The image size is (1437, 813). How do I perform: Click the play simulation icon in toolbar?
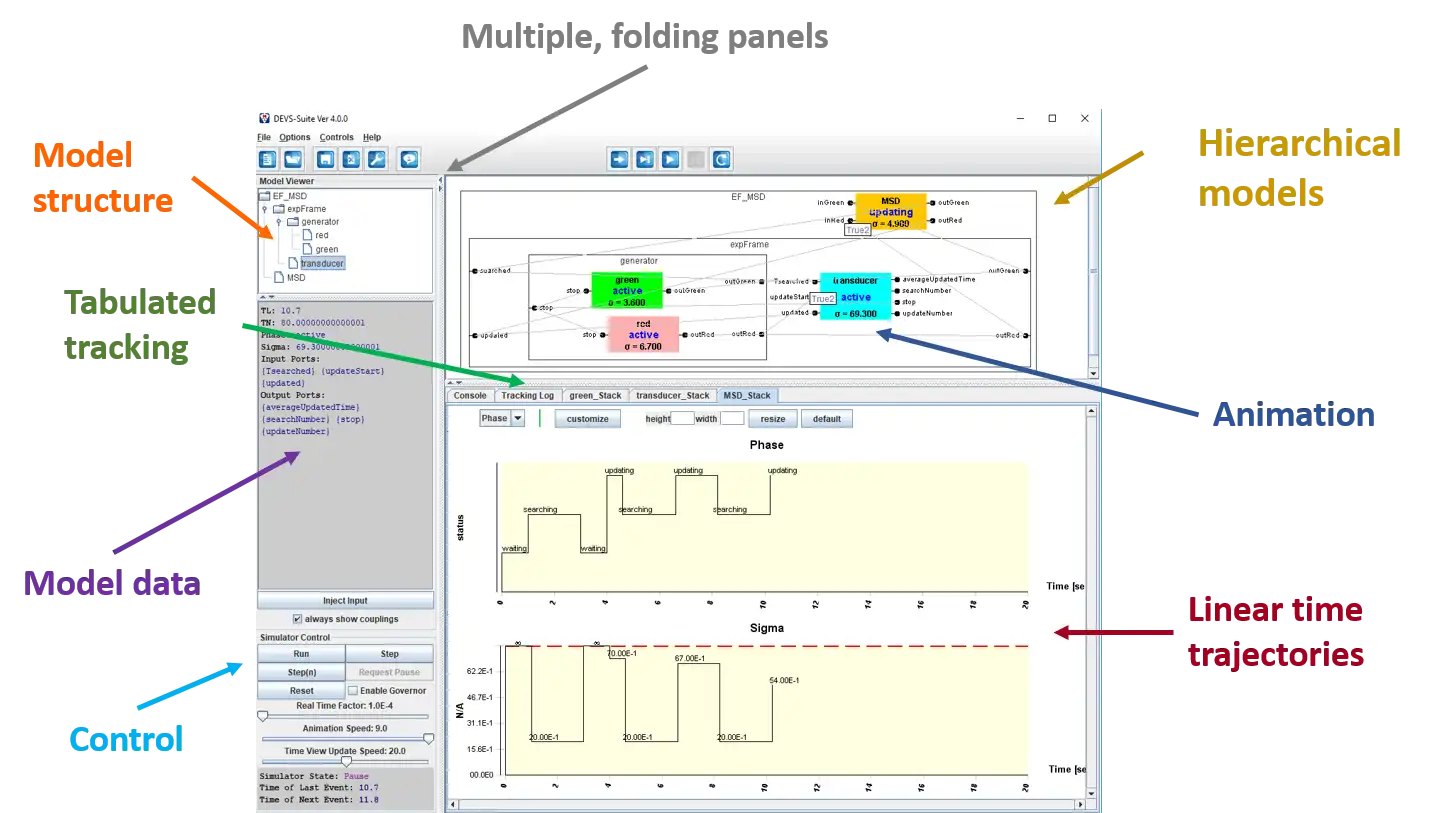[x=670, y=159]
